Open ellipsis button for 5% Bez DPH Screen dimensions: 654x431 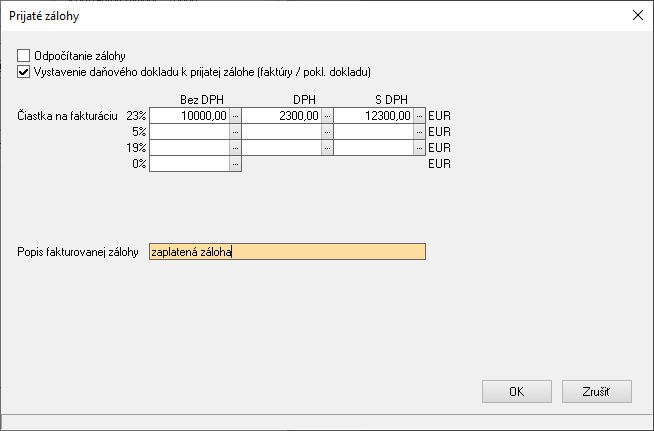236,132
